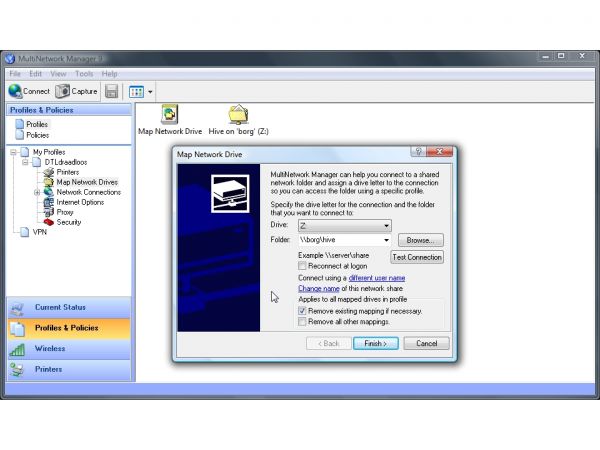The image size is (600, 450).
Task: Open the Map Network Drive wizard icon
Action: pos(170,114)
